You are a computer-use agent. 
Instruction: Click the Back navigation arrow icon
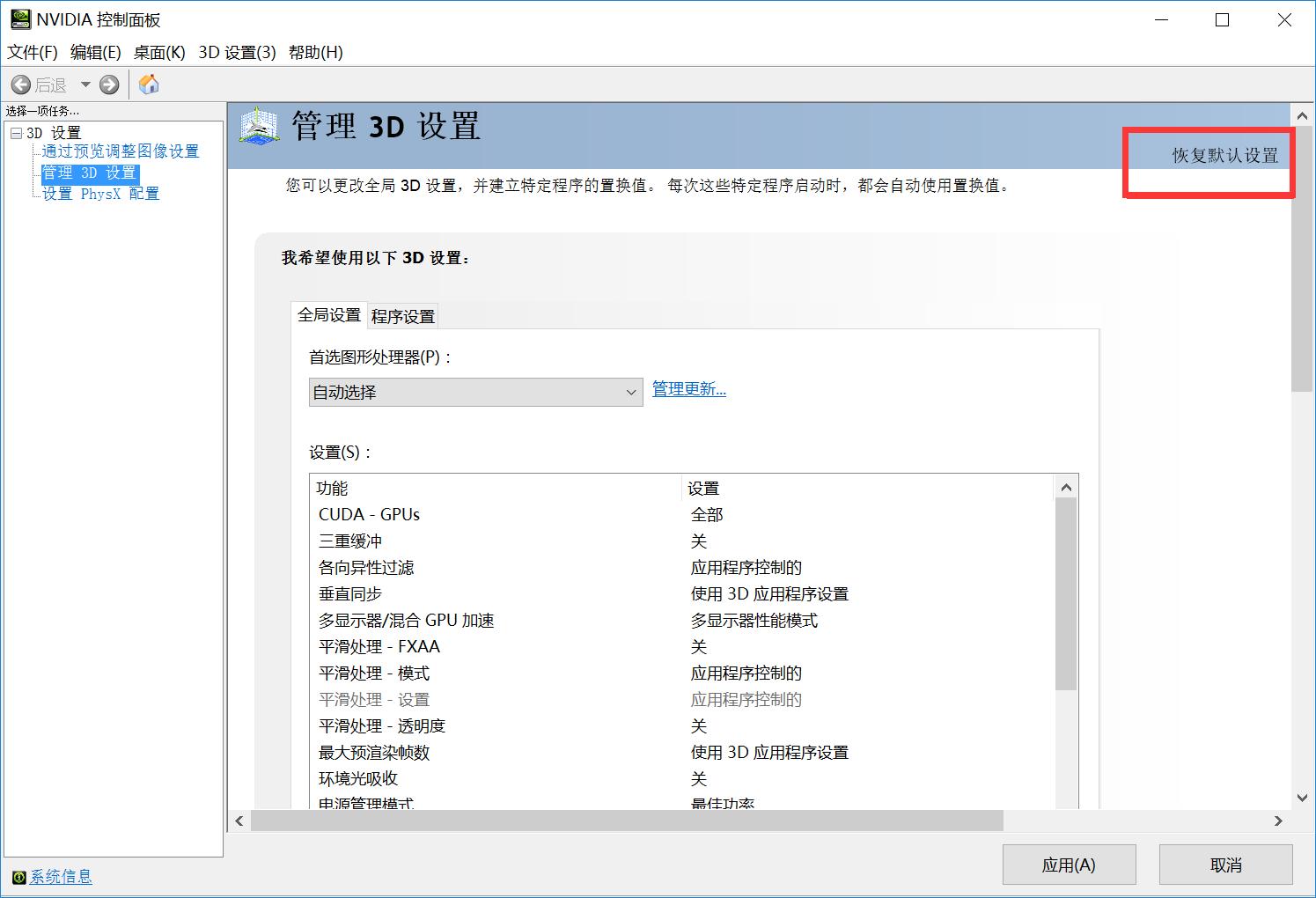pos(21,84)
